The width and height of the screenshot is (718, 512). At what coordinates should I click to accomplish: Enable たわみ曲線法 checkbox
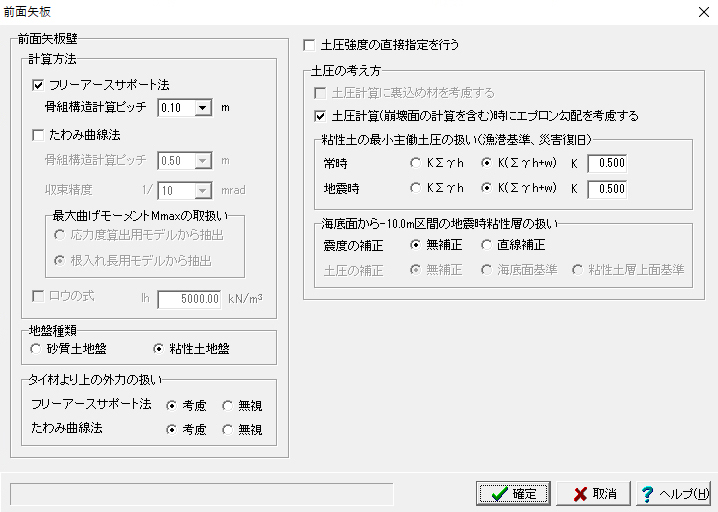pos(38,135)
